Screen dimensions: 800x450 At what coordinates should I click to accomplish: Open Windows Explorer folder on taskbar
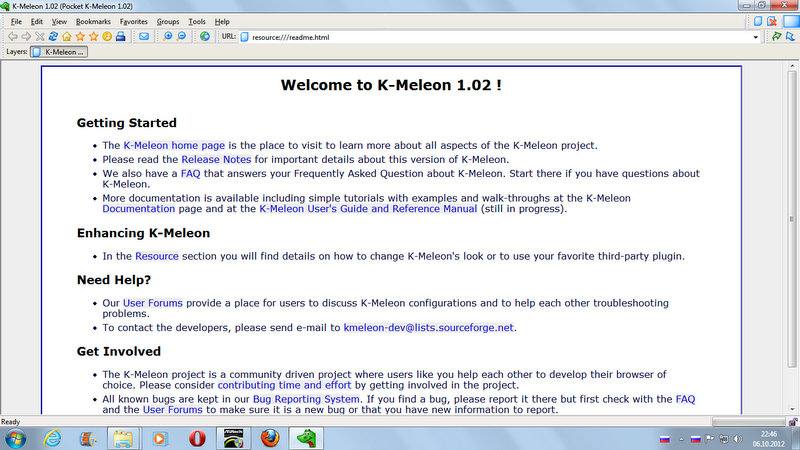click(x=123, y=439)
